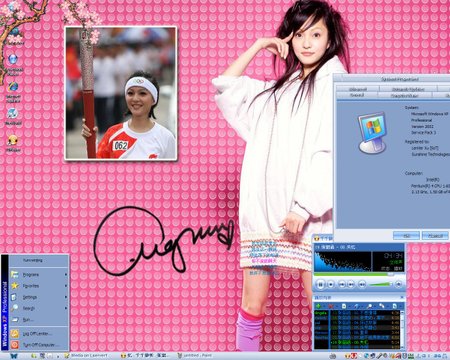Click the time display in the player
The width and height of the screenshot is (450, 360).
point(393,256)
